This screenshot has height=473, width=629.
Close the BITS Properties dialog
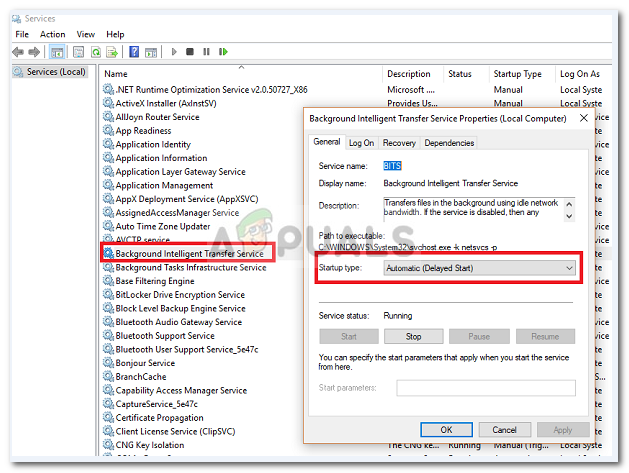tap(584, 118)
